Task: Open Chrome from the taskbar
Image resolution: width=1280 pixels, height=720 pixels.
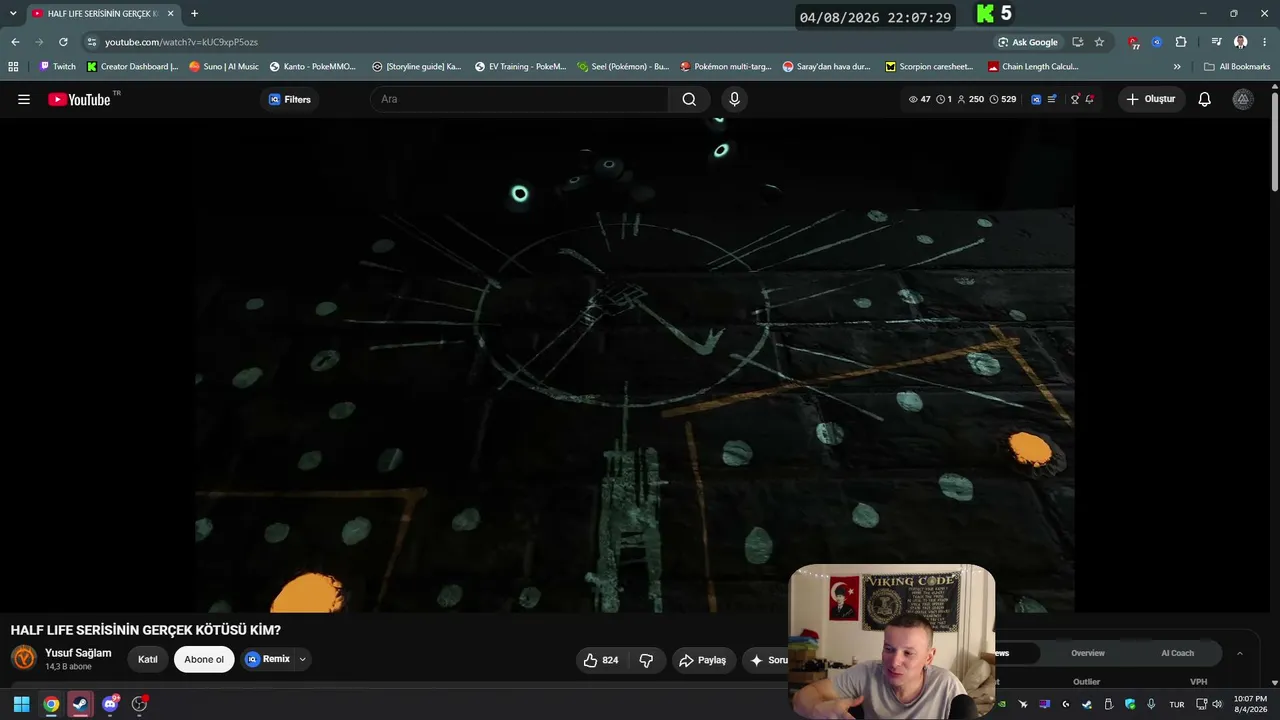Action: [51, 704]
